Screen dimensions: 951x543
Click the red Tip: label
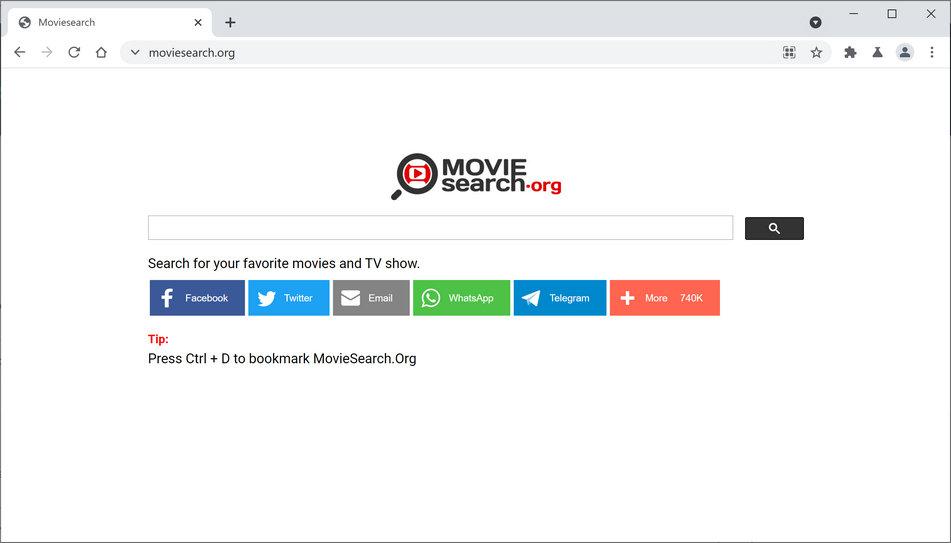158,339
